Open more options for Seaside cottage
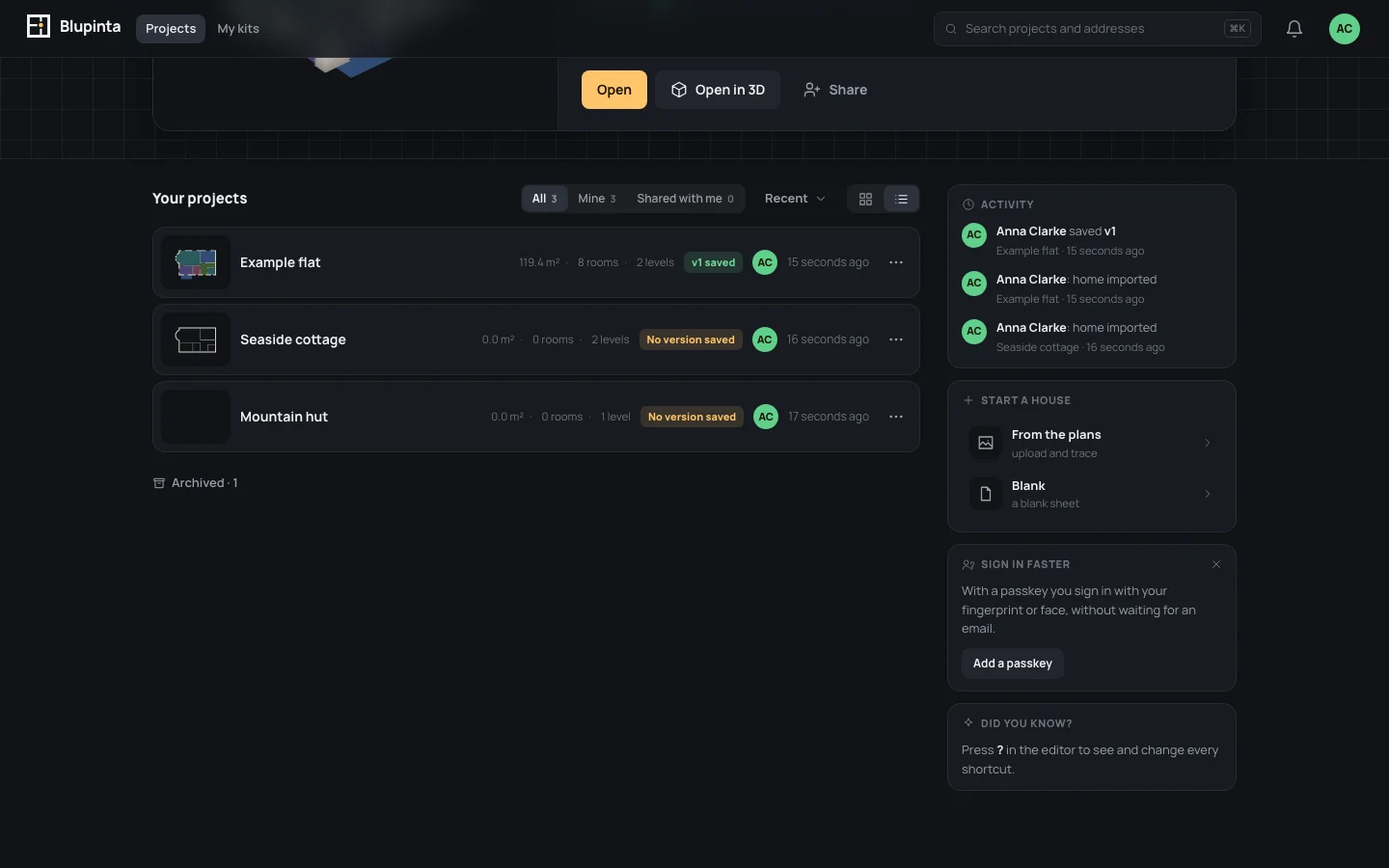1389x868 pixels. (x=896, y=339)
